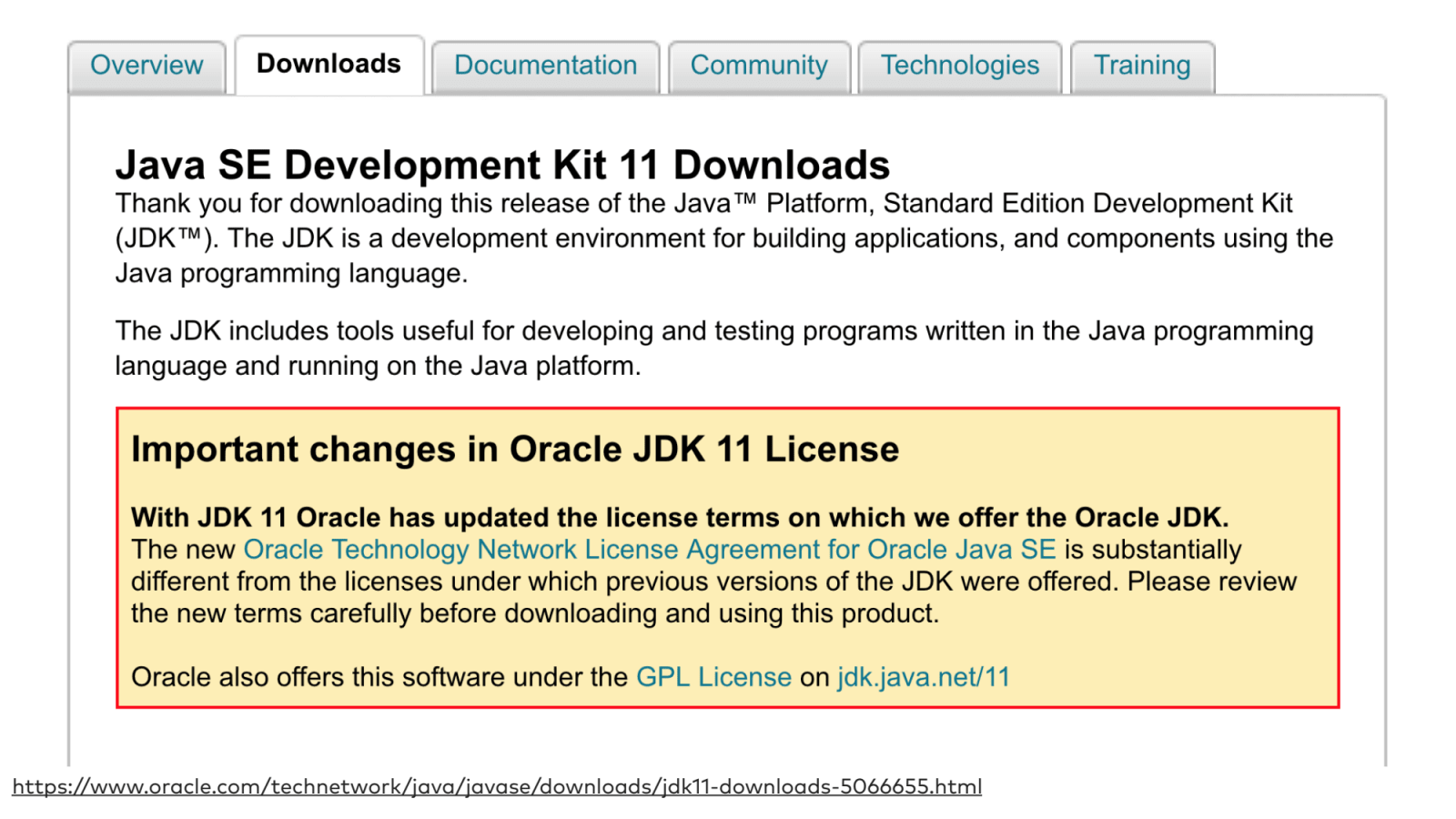This screenshot has width=1456, height=819.
Task: Click the 'The JDK includes tools useful' paragraph
Action: (714, 349)
